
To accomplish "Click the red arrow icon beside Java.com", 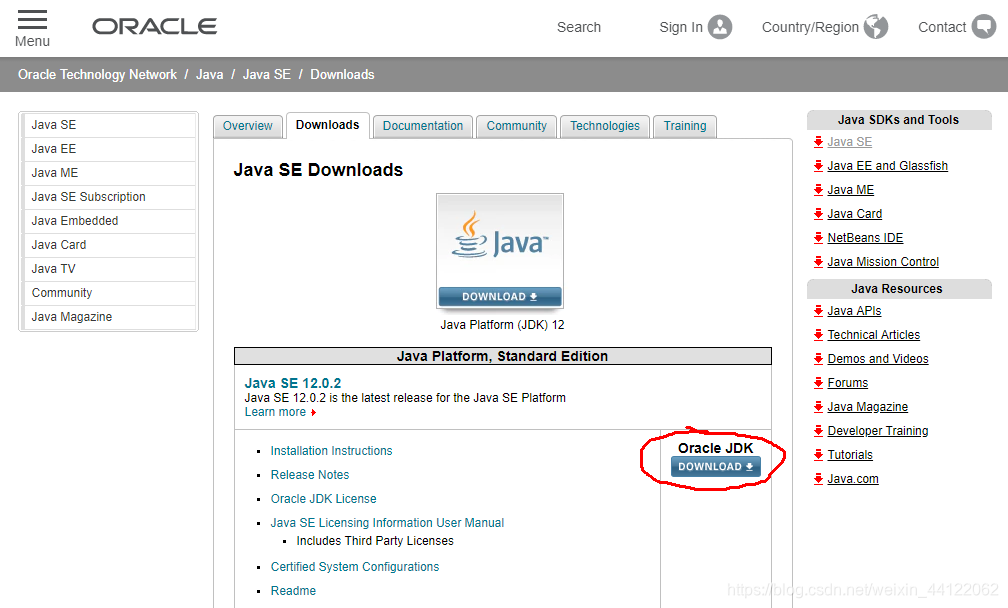I will coord(818,479).
